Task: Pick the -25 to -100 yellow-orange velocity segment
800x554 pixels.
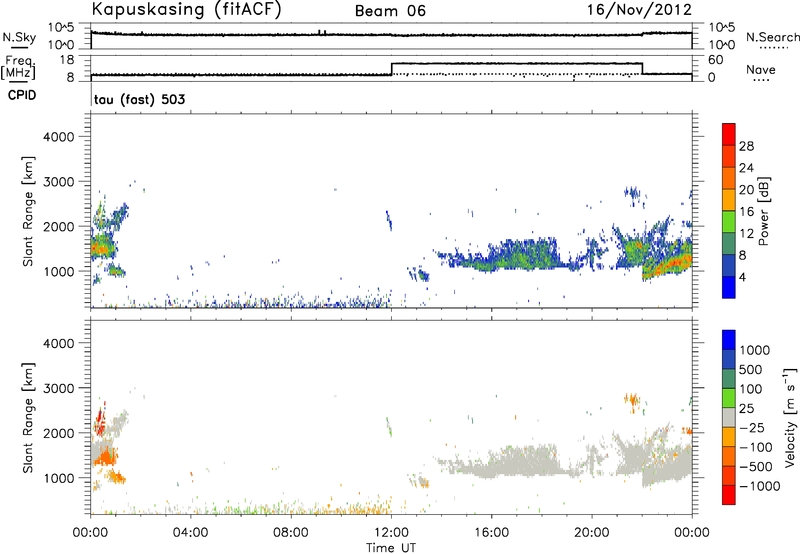Action: pyautogui.click(x=729, y=437)
